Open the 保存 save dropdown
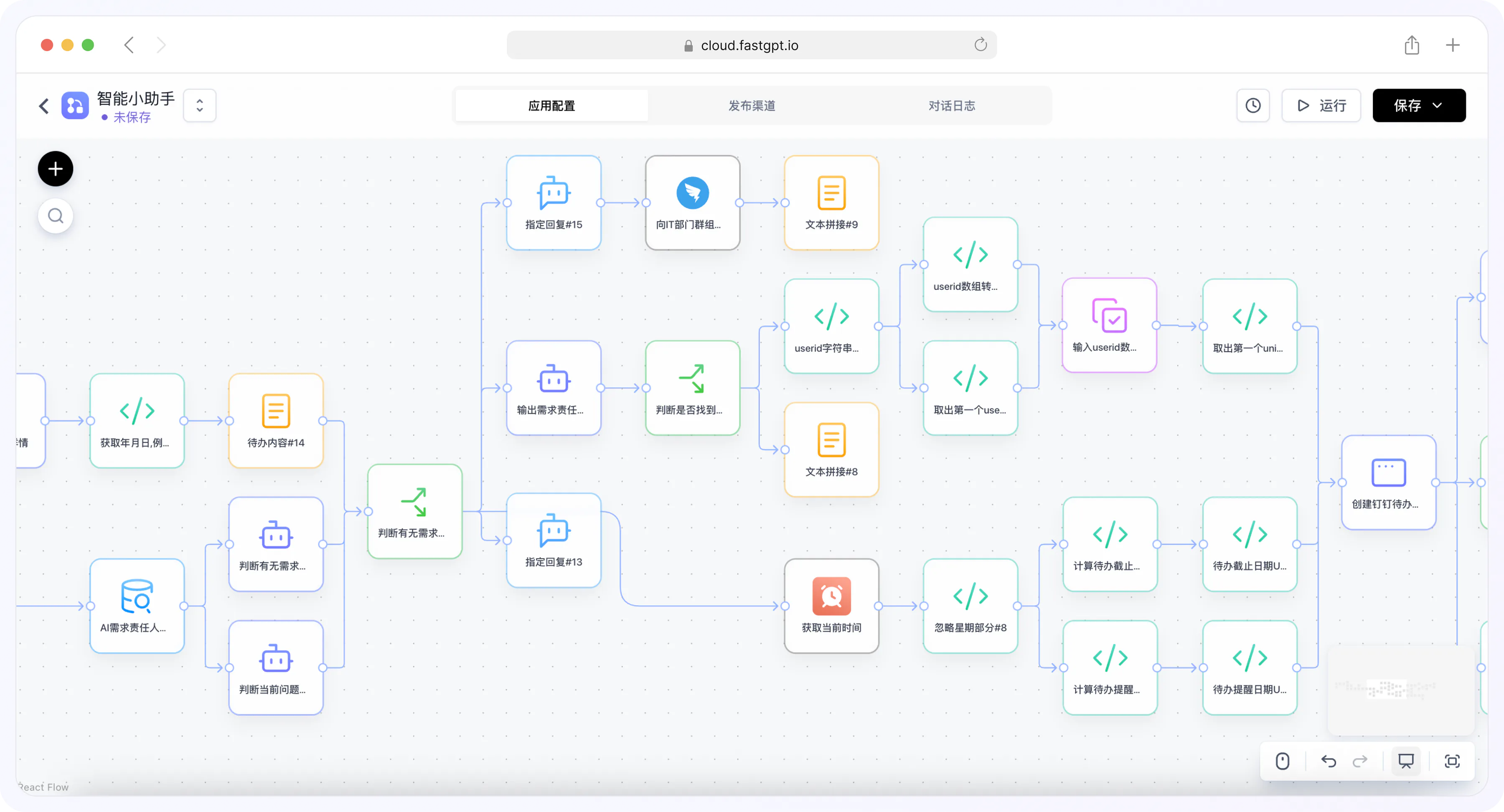 point(1419,106)
